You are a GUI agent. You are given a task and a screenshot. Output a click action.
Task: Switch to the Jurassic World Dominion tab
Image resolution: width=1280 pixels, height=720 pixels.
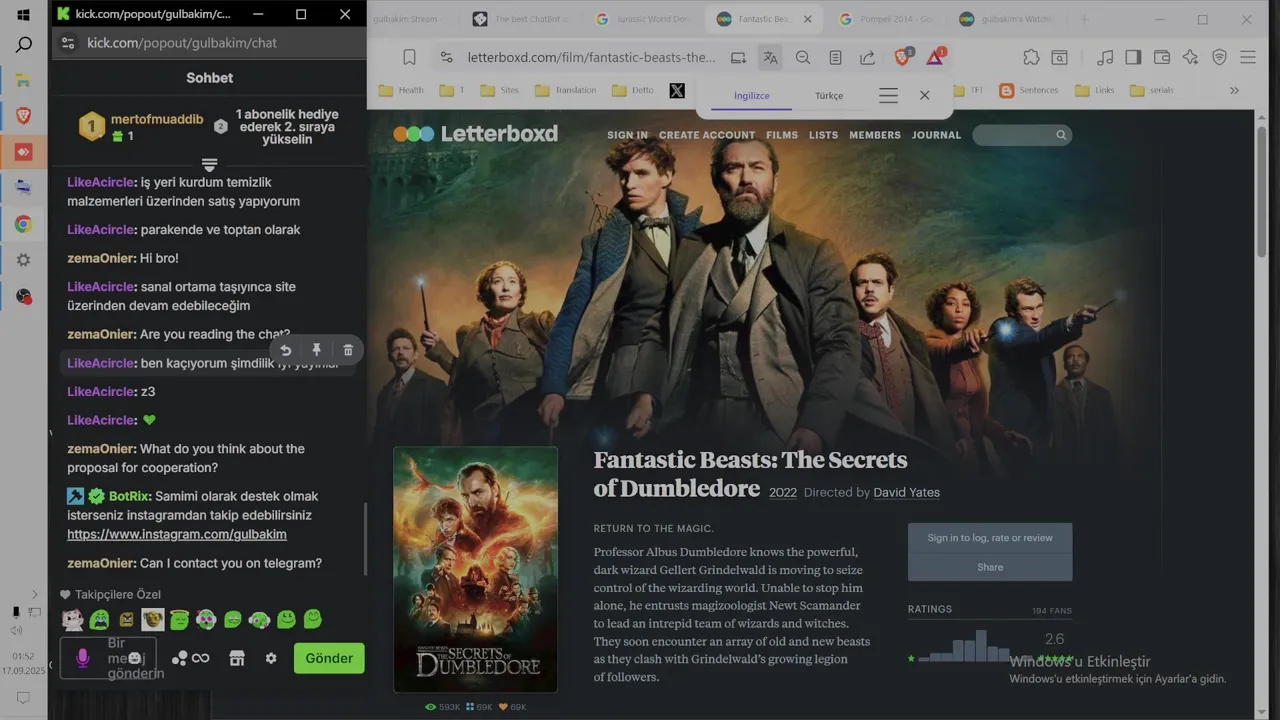[x=643, y=19]
